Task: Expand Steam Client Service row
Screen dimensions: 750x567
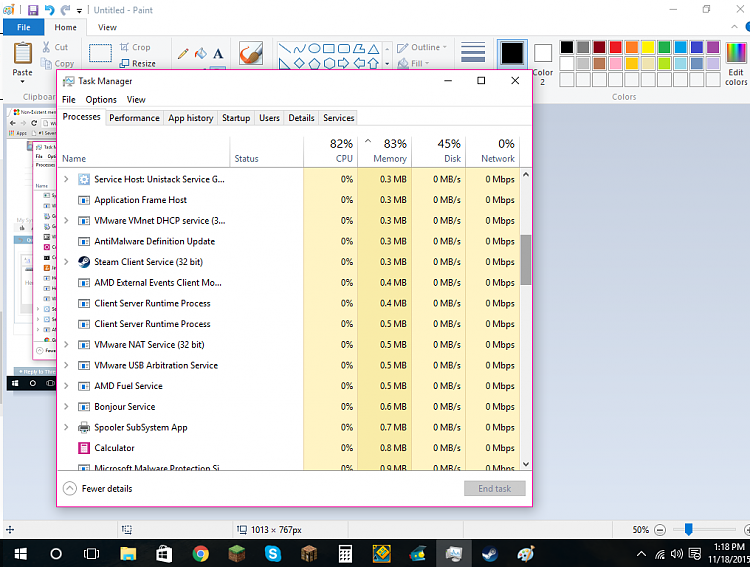Action: 66,262
